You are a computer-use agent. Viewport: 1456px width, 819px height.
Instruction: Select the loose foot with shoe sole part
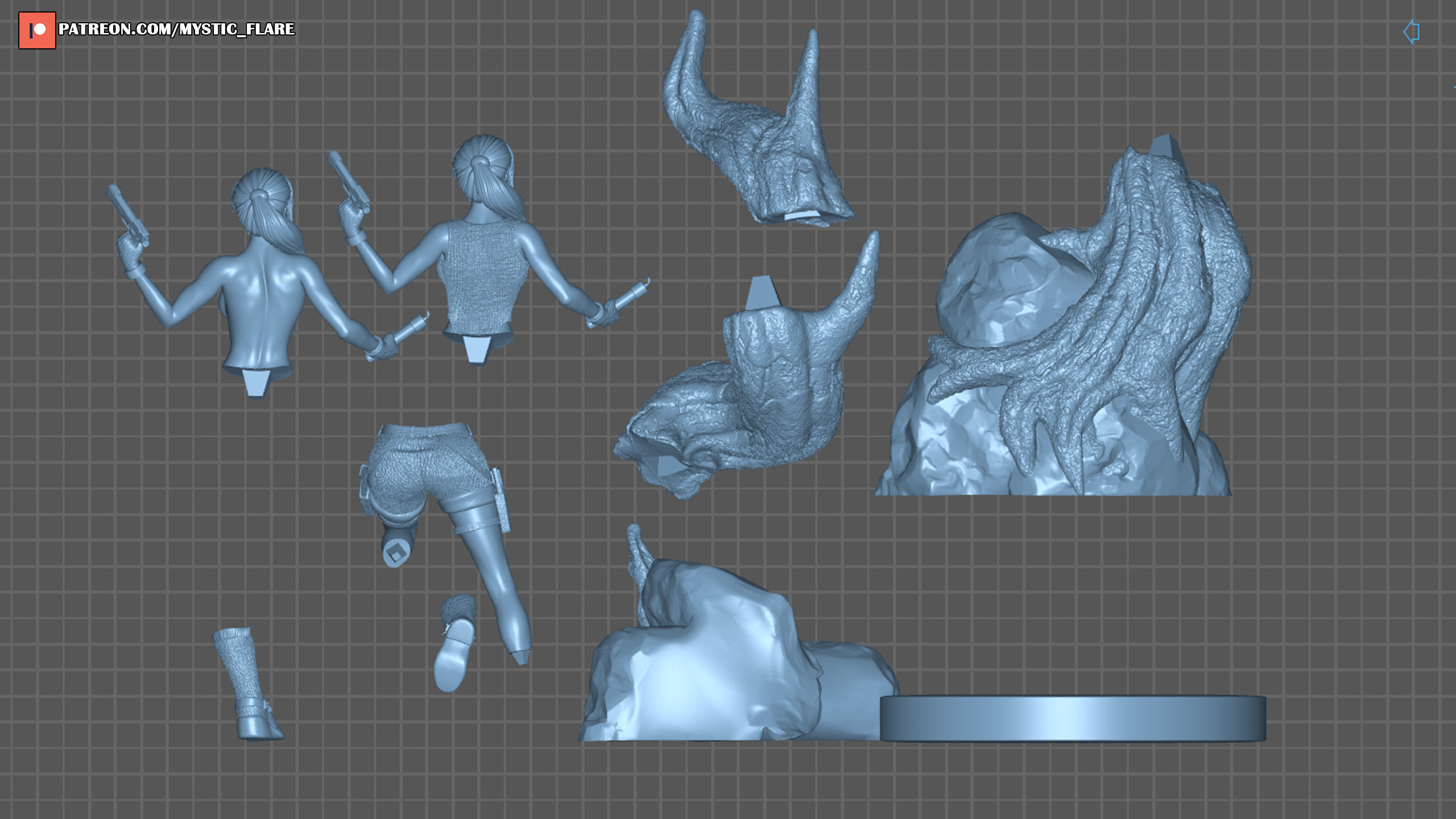(456, 643)
